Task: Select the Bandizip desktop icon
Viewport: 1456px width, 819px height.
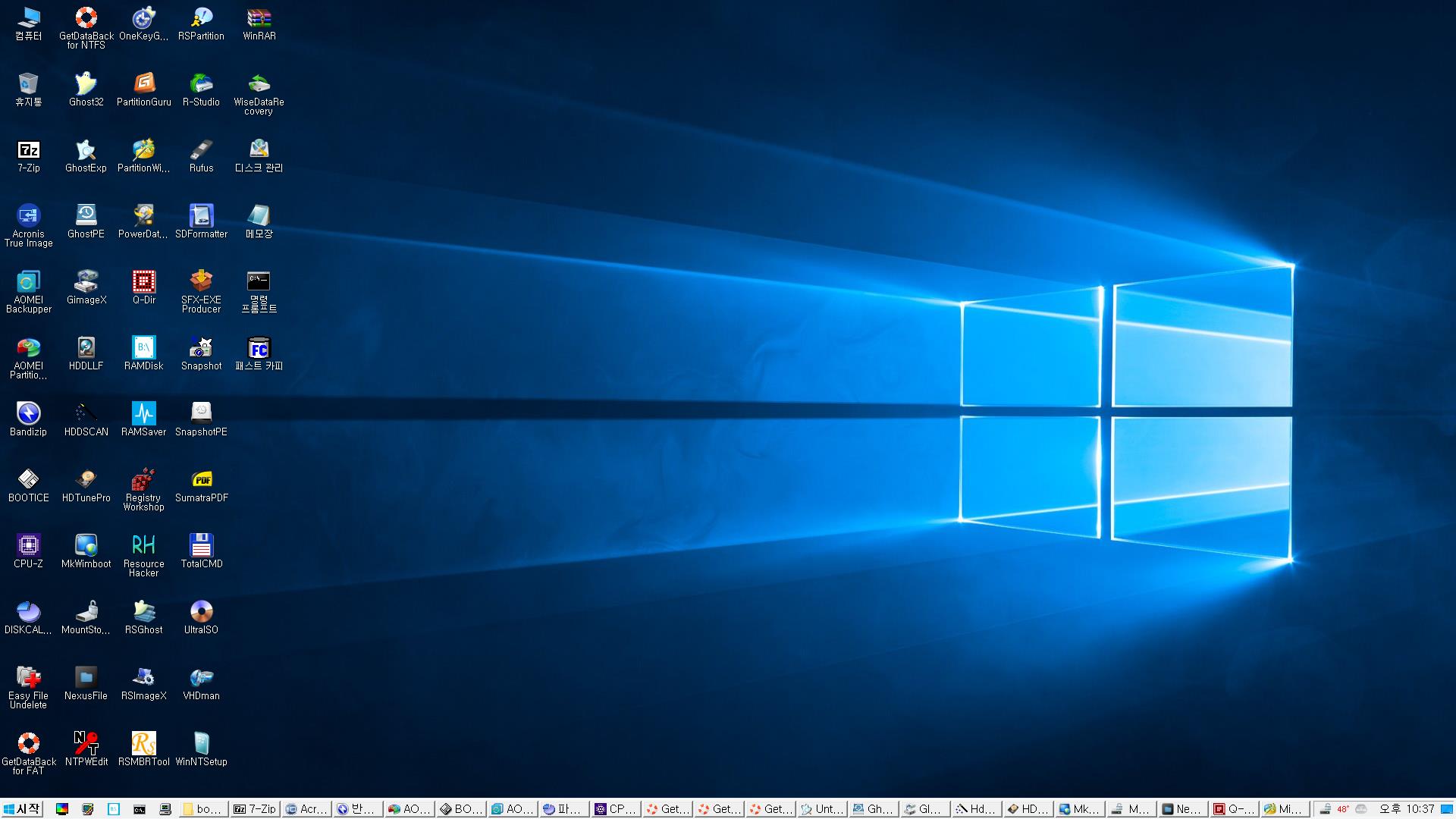Action: [x=29, y=419]
